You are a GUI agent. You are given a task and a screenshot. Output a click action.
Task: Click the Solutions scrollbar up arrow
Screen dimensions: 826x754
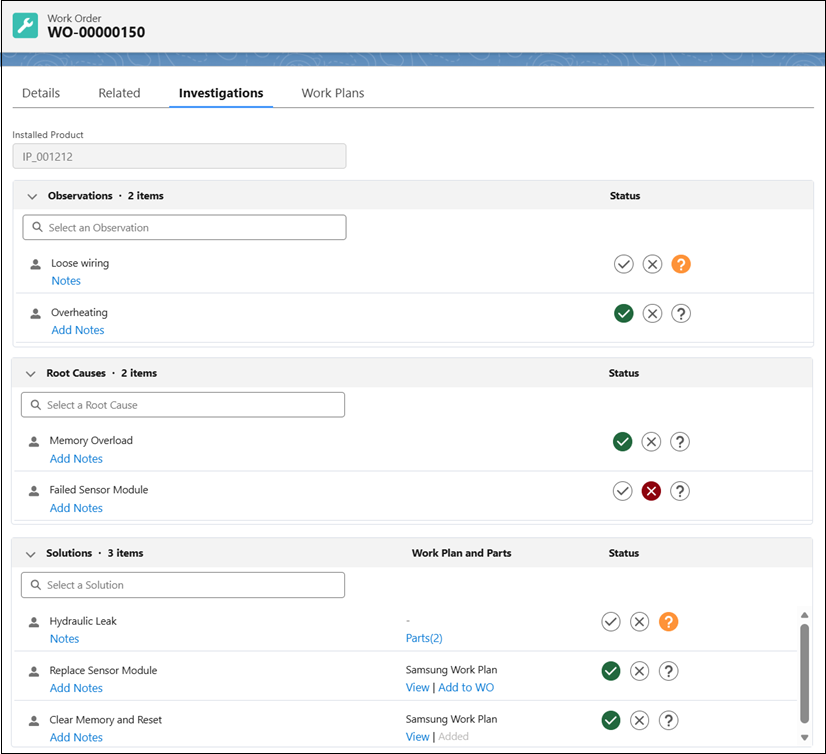804,615
